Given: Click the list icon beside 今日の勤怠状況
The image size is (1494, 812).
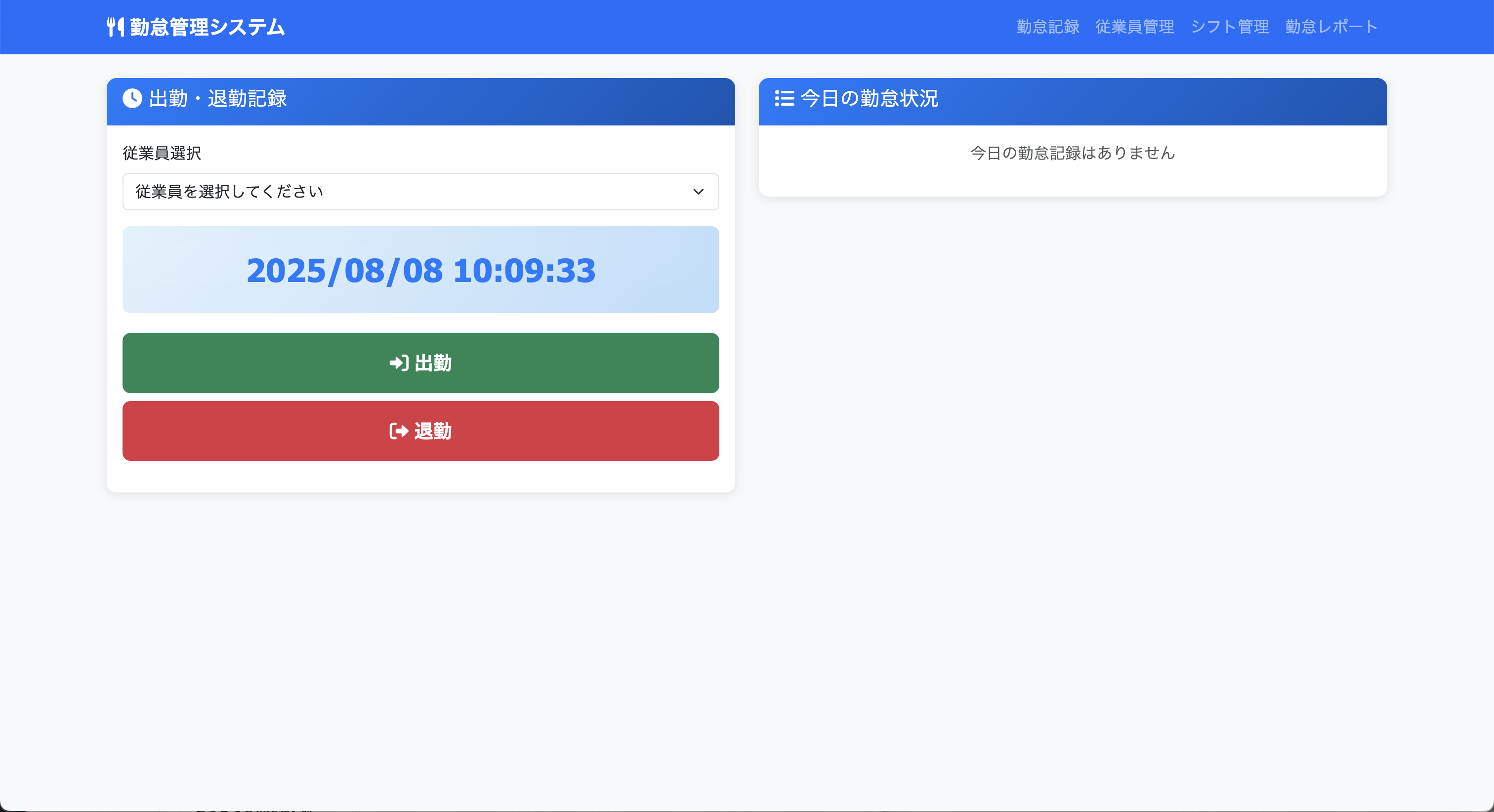Looking at the screenshot, I should tap(784, 98).
